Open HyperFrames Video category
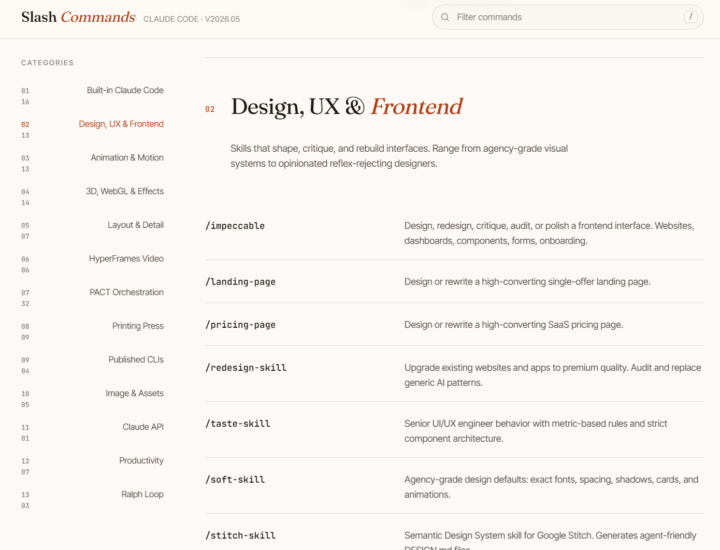The image size is (720, 550). [x=92, y=264]
